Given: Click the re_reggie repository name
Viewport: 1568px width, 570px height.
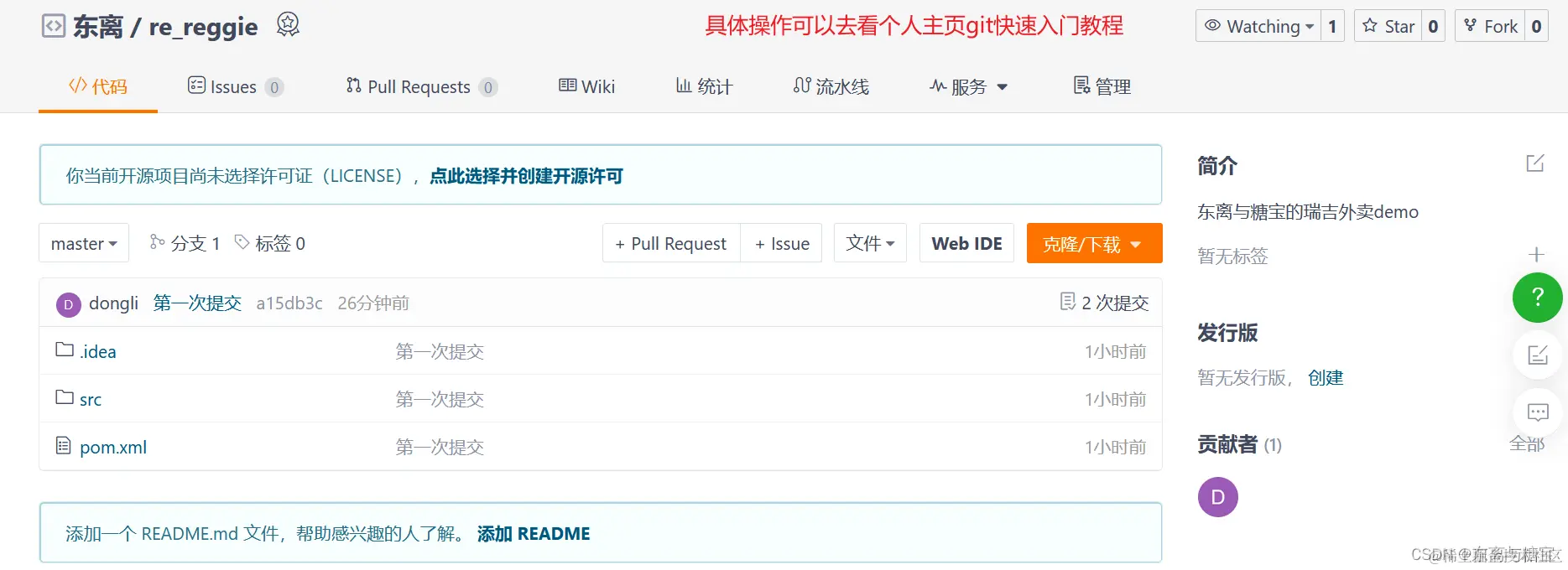Looking at the screenshot, I should (x=204, y=27).
